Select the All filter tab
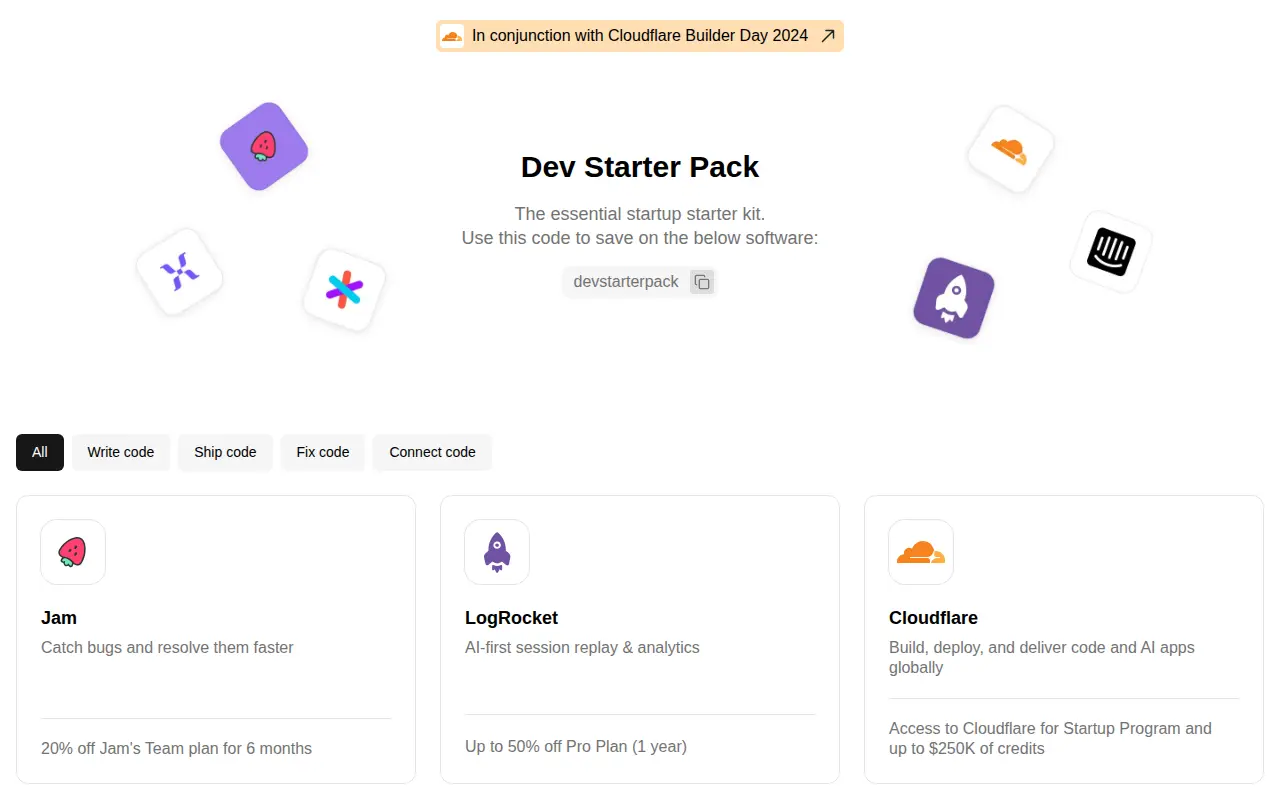 (40, 452)
